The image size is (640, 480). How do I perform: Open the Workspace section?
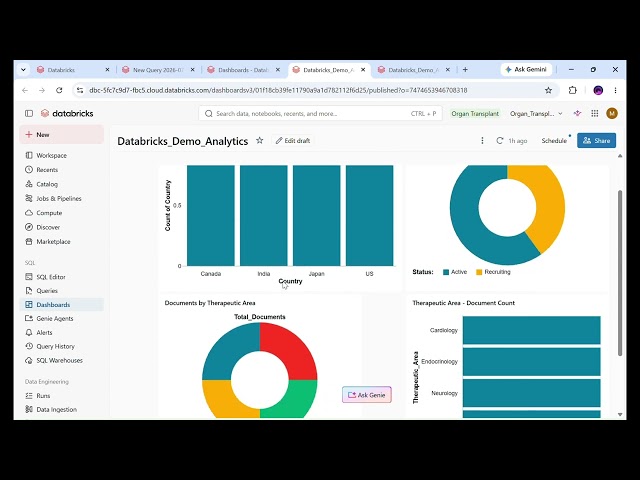(51, 156)
